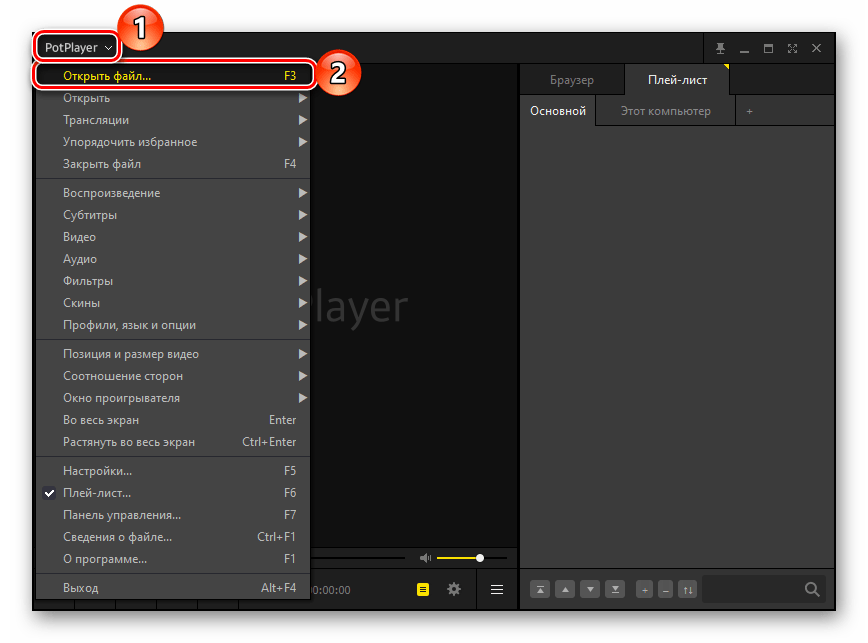Uncheck the Плей-лист... menu option
The height and width of the screenshot is (643, 868).
(x=173, y=493)
